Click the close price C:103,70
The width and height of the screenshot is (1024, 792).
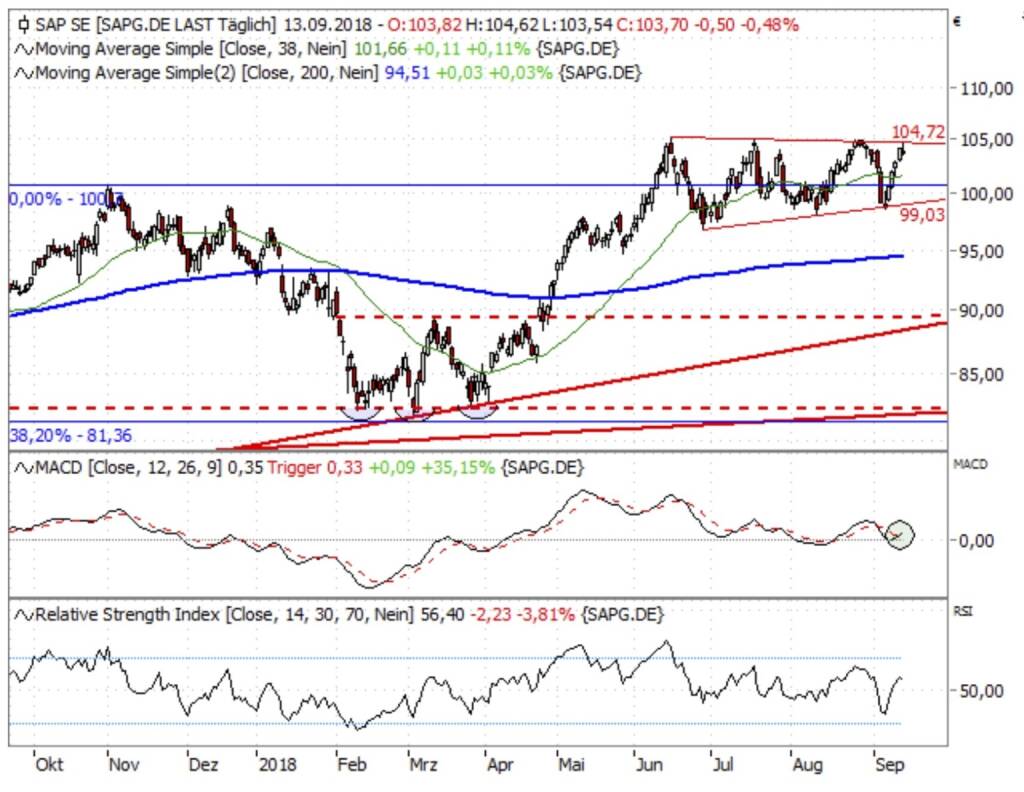(x=652, y=25)
